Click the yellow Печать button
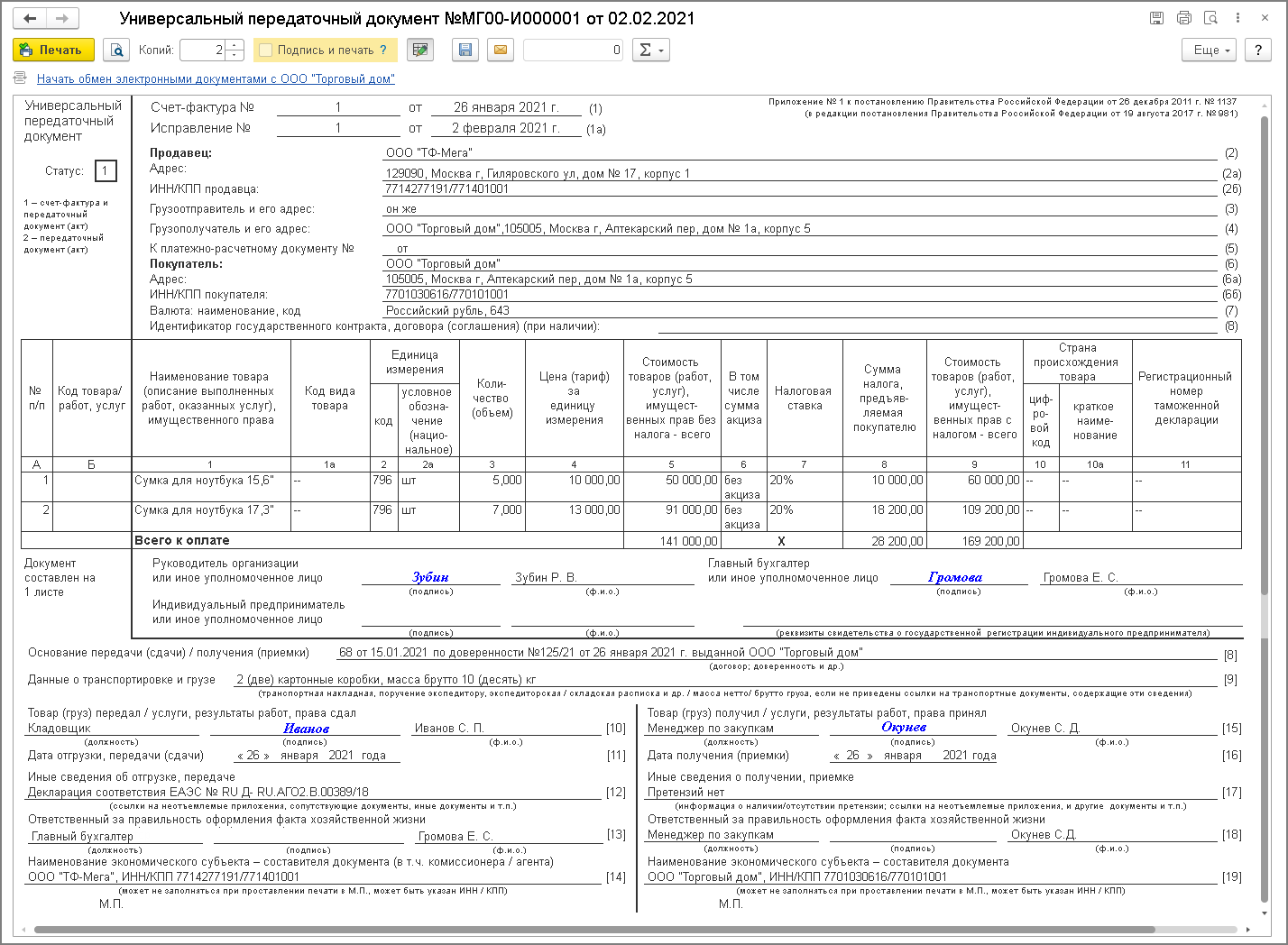Viewport: 1288px width, 945px height. click(x=53, y=50)
